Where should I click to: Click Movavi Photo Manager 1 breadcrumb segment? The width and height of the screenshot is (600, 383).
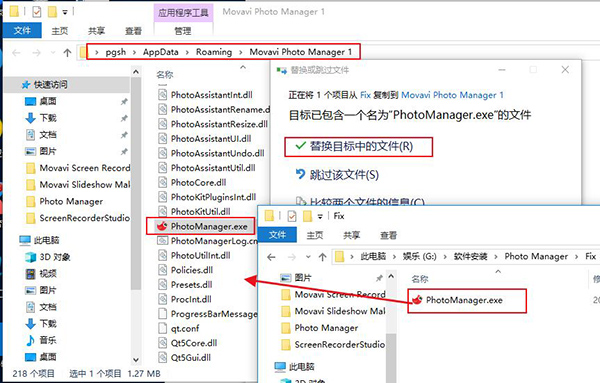(x=301, y=52)
